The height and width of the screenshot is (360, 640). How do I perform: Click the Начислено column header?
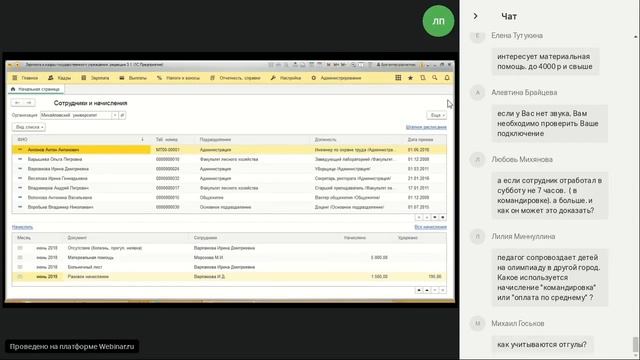point(355,238)
